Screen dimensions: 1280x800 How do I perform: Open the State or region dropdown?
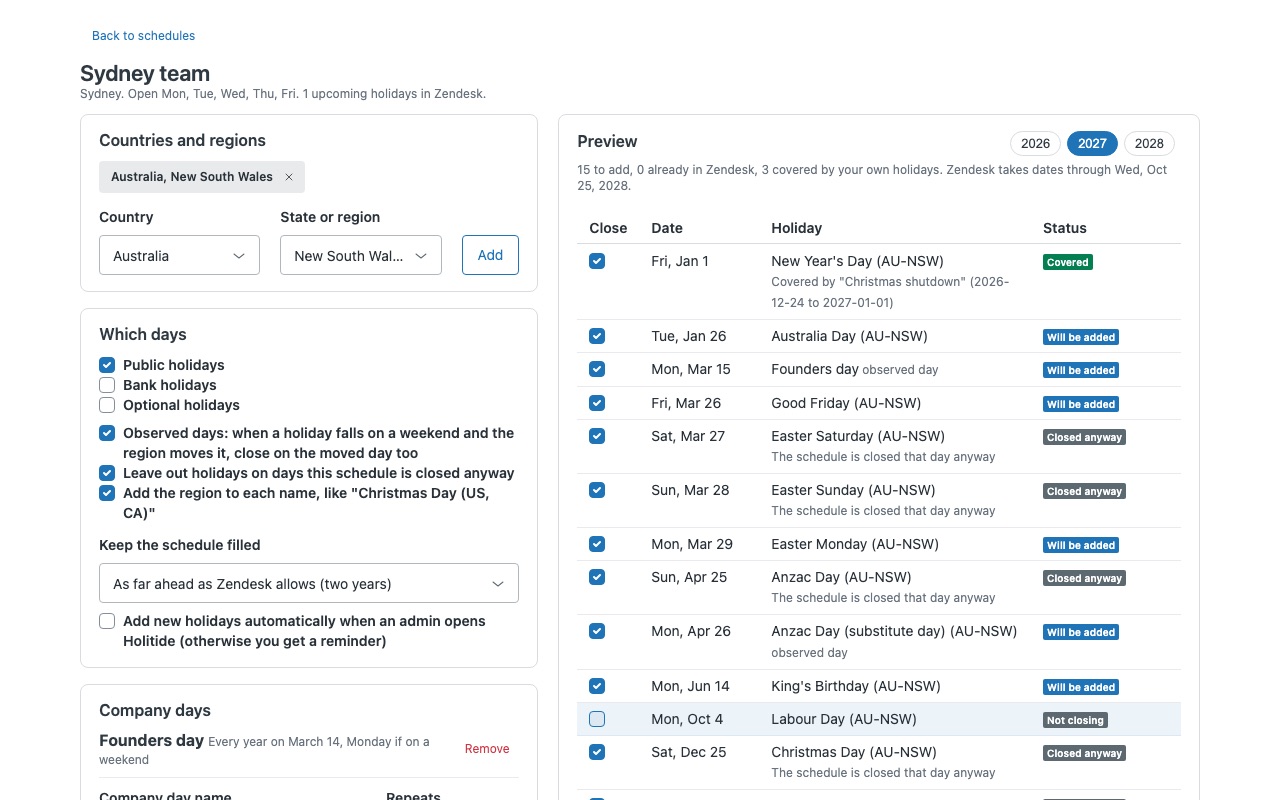point(361,255)
